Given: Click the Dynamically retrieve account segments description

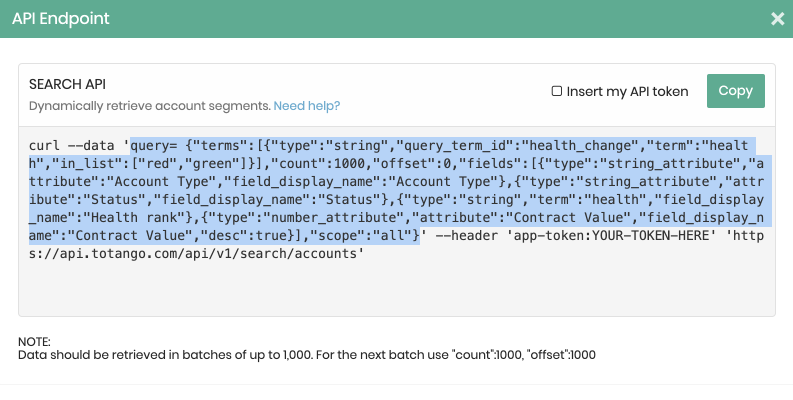Looking at the screenshot, I should coord(149,106).
